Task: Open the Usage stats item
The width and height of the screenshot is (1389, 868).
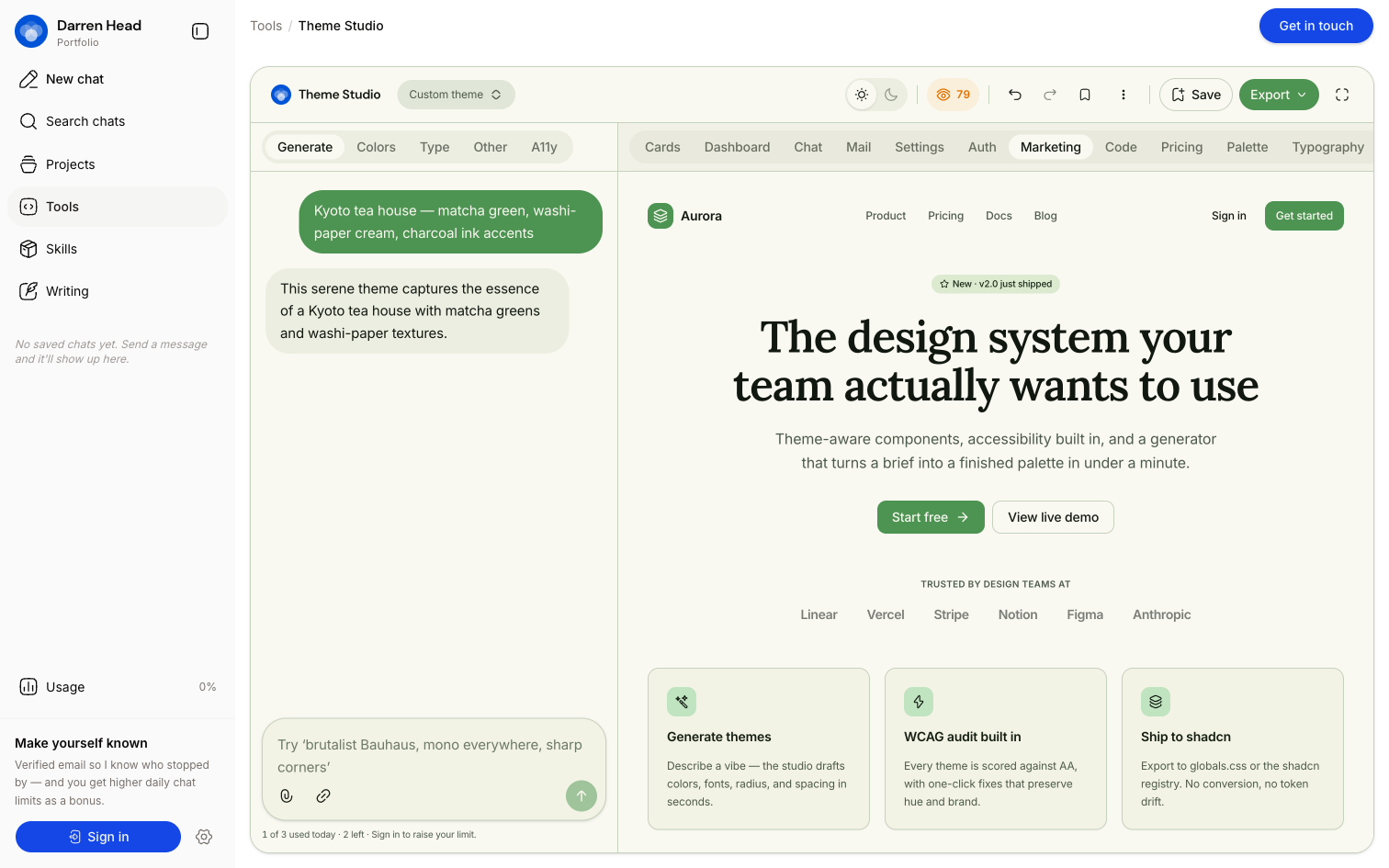Action: [x=118, y=687]
